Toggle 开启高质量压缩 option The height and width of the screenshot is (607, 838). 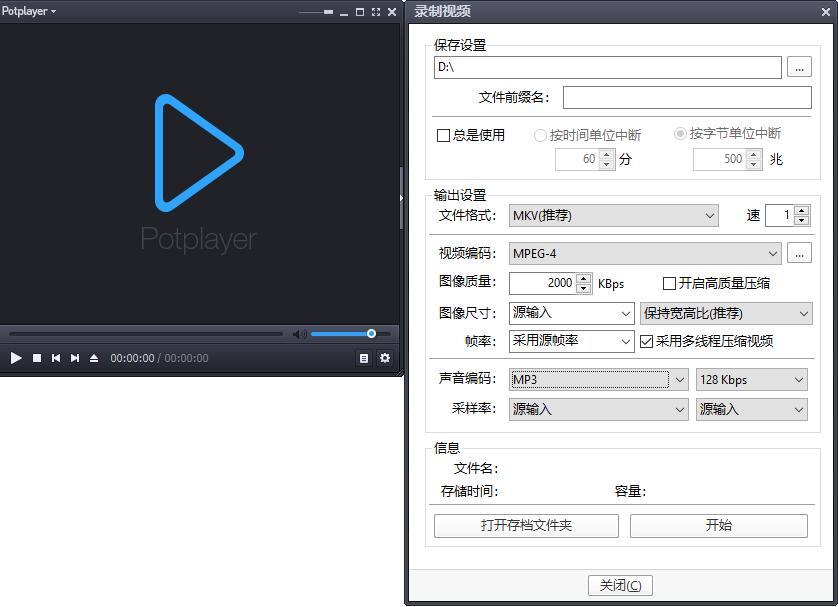coord(670,283)
